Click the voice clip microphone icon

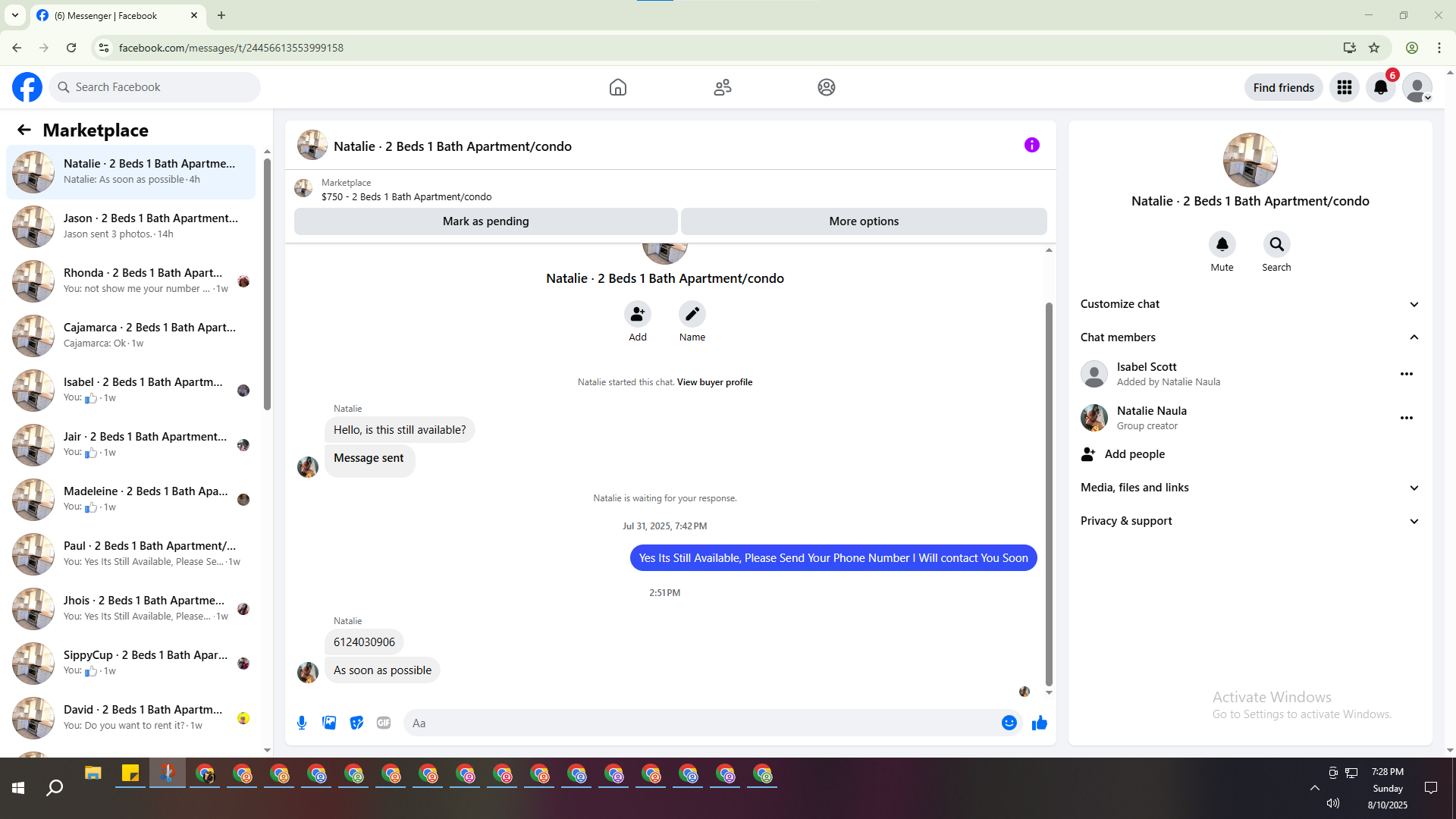302,723
